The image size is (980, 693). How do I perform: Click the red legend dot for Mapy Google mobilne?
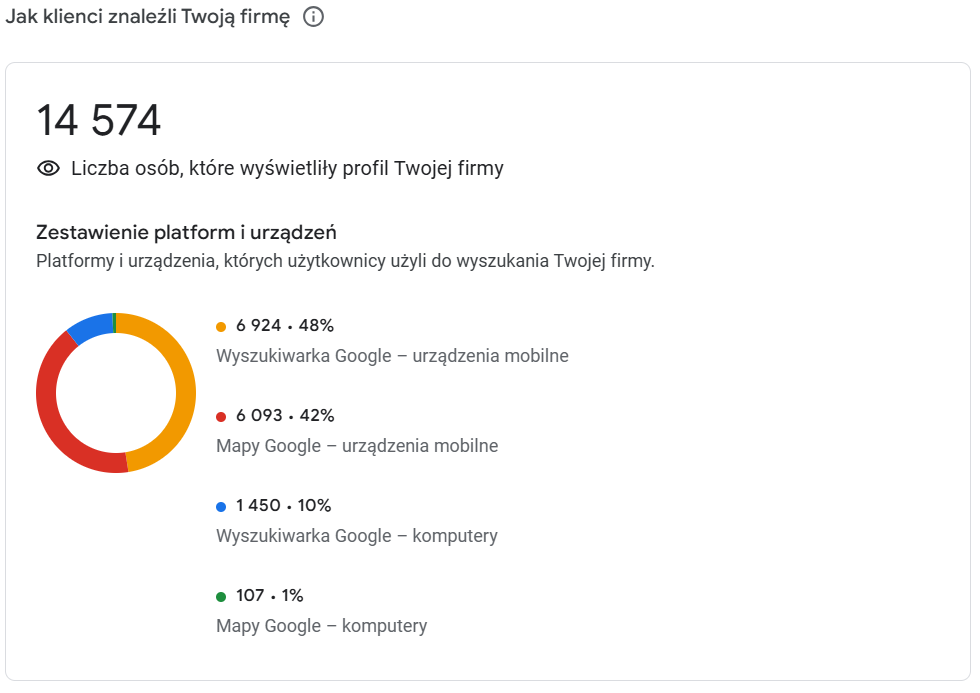(222, 415)
